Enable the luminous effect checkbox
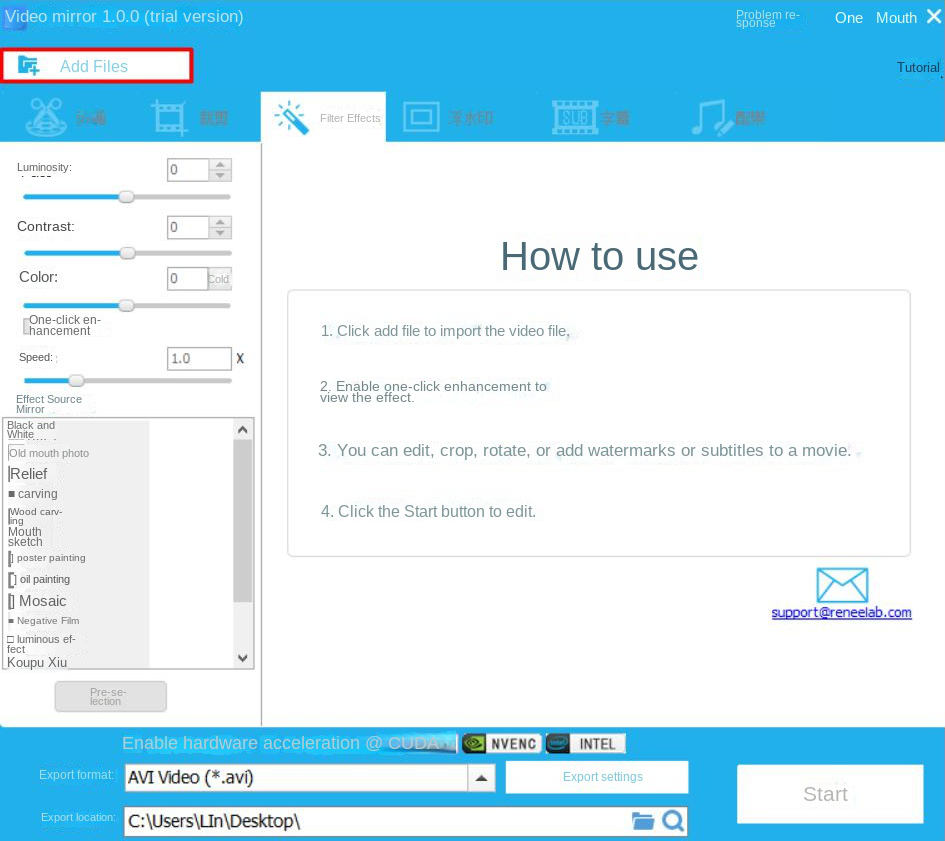Screen dimensions: 945x841 point(10,639)
